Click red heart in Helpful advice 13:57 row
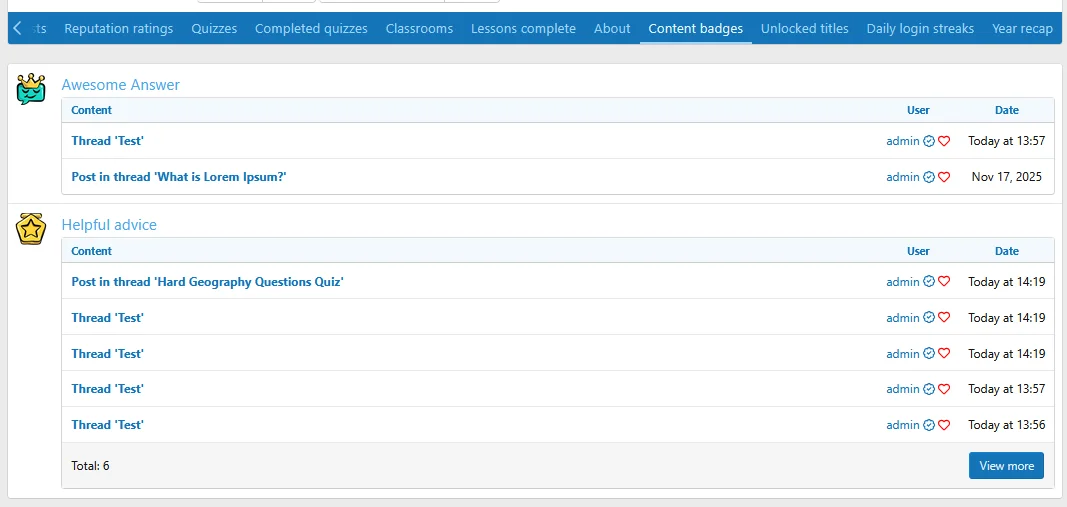This screenshot has width=1067, height=507. [944, 389]
